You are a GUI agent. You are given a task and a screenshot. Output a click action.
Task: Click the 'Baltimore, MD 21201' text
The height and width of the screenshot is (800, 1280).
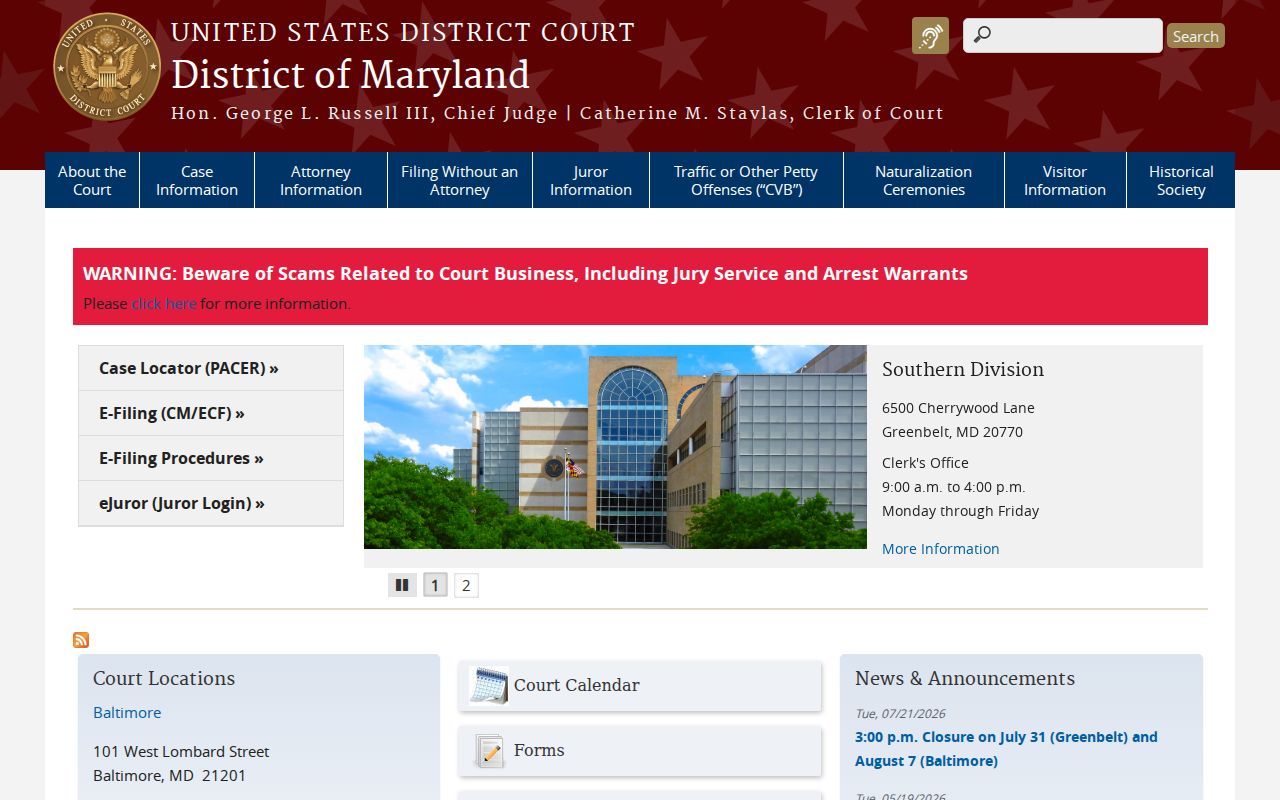[x=169, y=775]
